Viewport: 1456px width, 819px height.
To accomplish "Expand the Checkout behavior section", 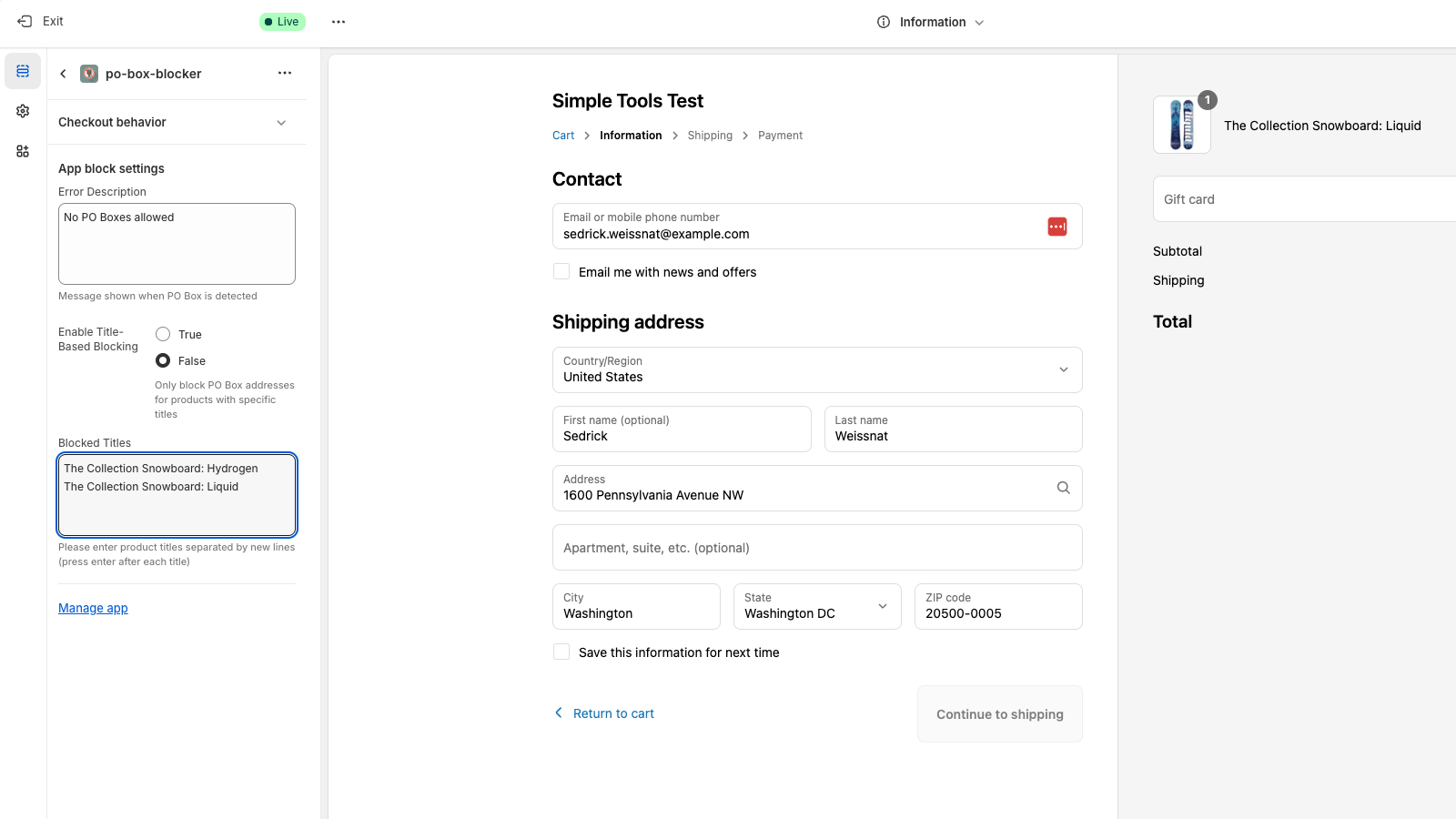I will (x=281, y=123).
